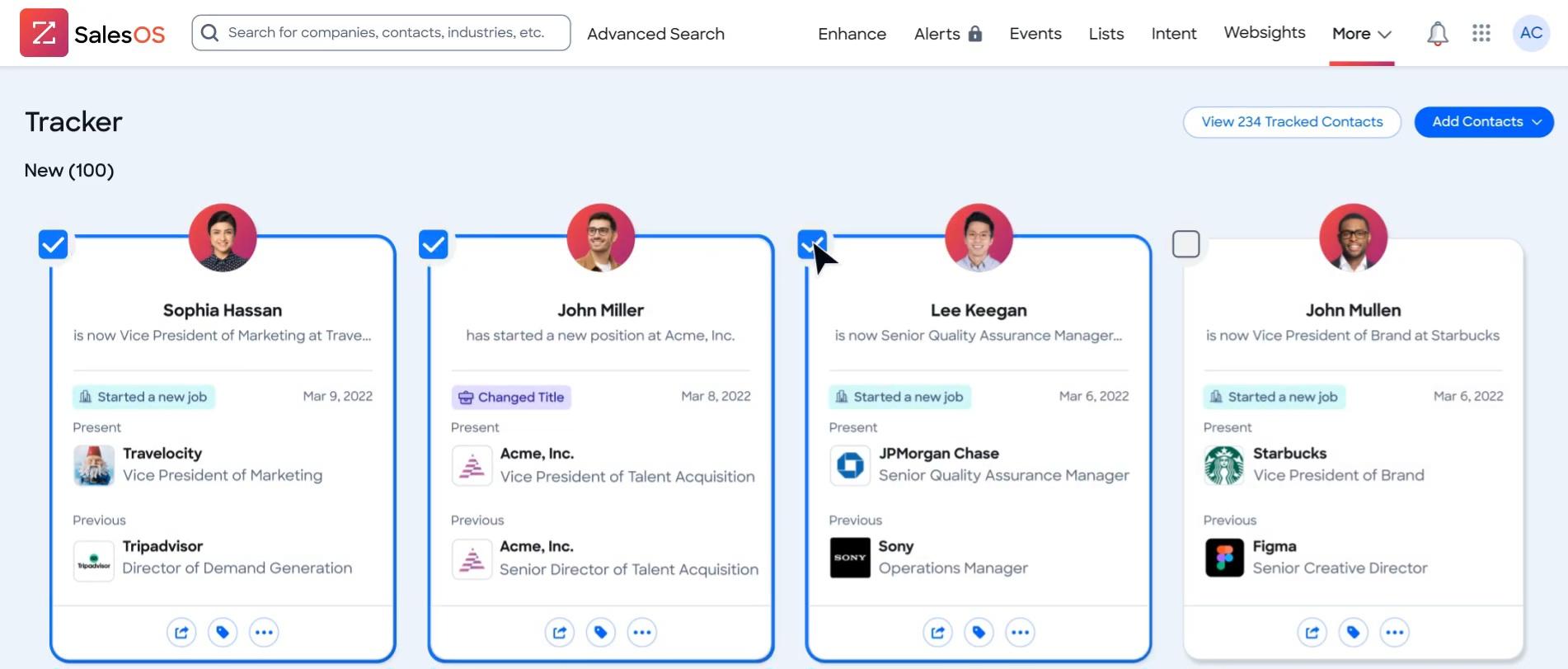Open more options on Sophia Hassan's card

coord(264,633)
